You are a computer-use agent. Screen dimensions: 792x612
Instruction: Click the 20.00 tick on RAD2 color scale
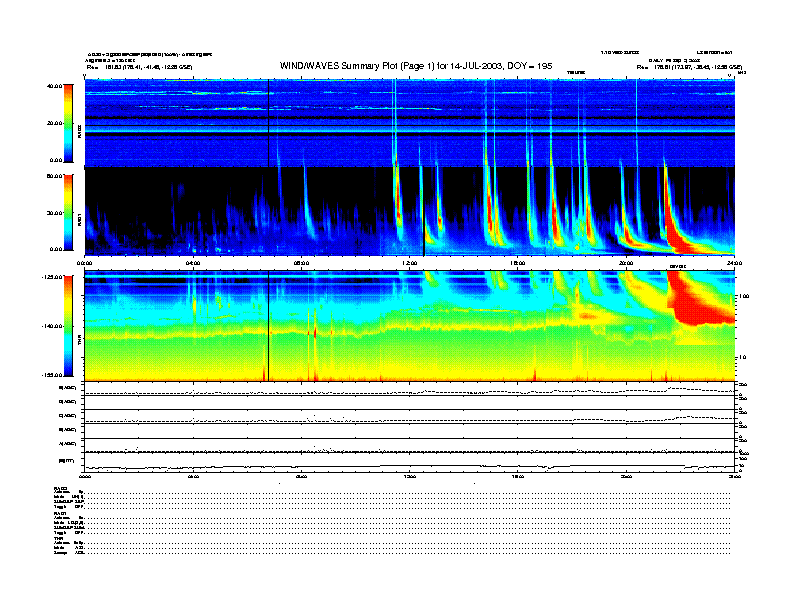pos(54,123)
